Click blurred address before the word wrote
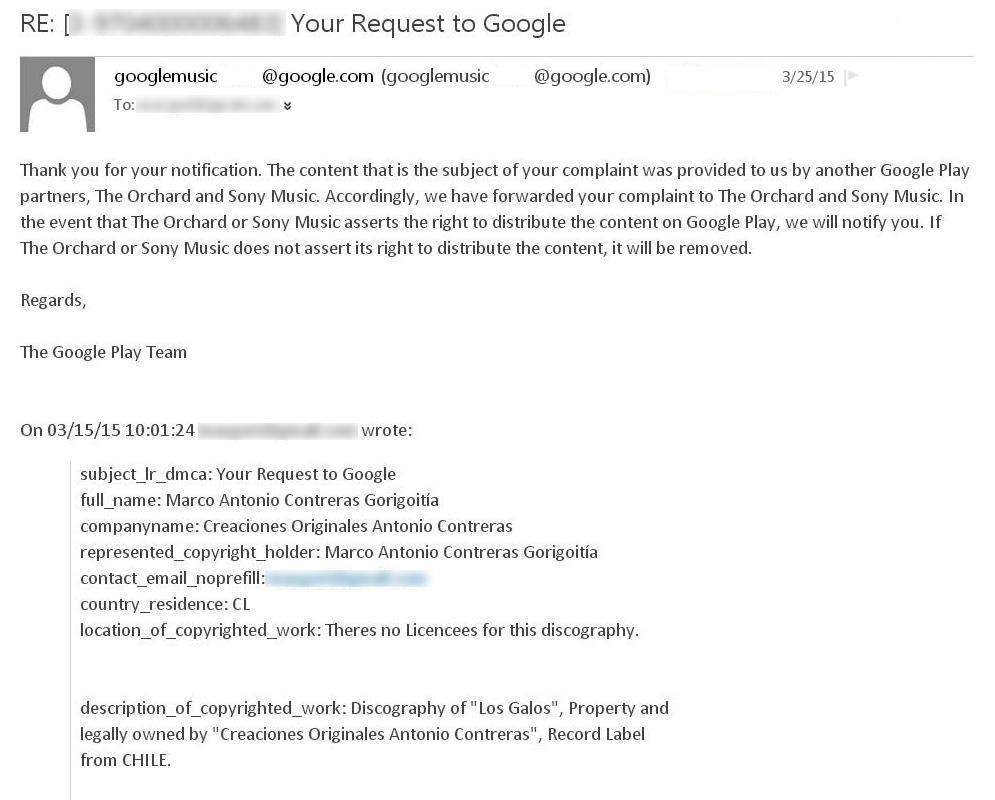The image size is (995, 800). (x=277, y=430)
